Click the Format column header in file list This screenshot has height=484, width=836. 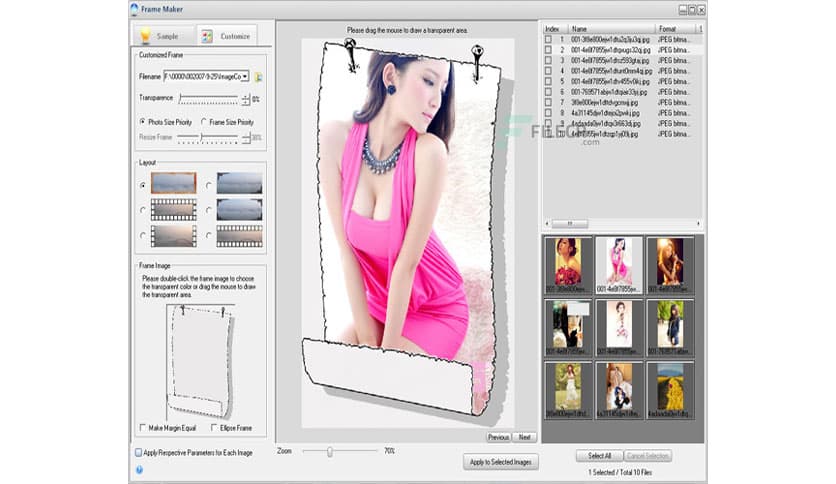668,29
